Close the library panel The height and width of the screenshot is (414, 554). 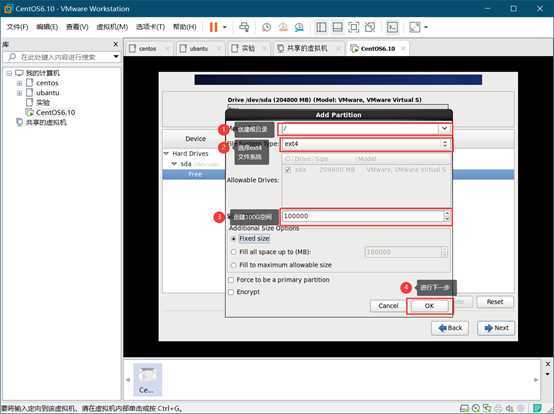point(116,44)
